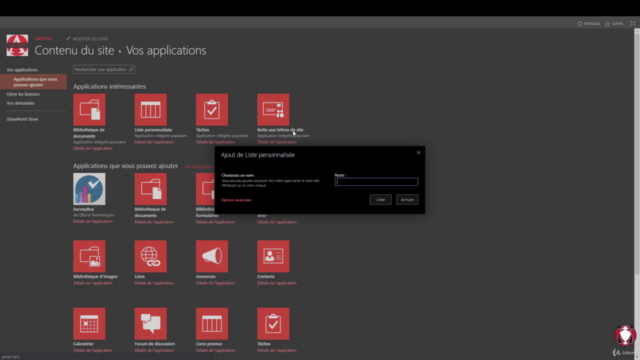Click the Contenu du site breadcrumb
Viewport: 640px width, 360px height.
point(74,50)
